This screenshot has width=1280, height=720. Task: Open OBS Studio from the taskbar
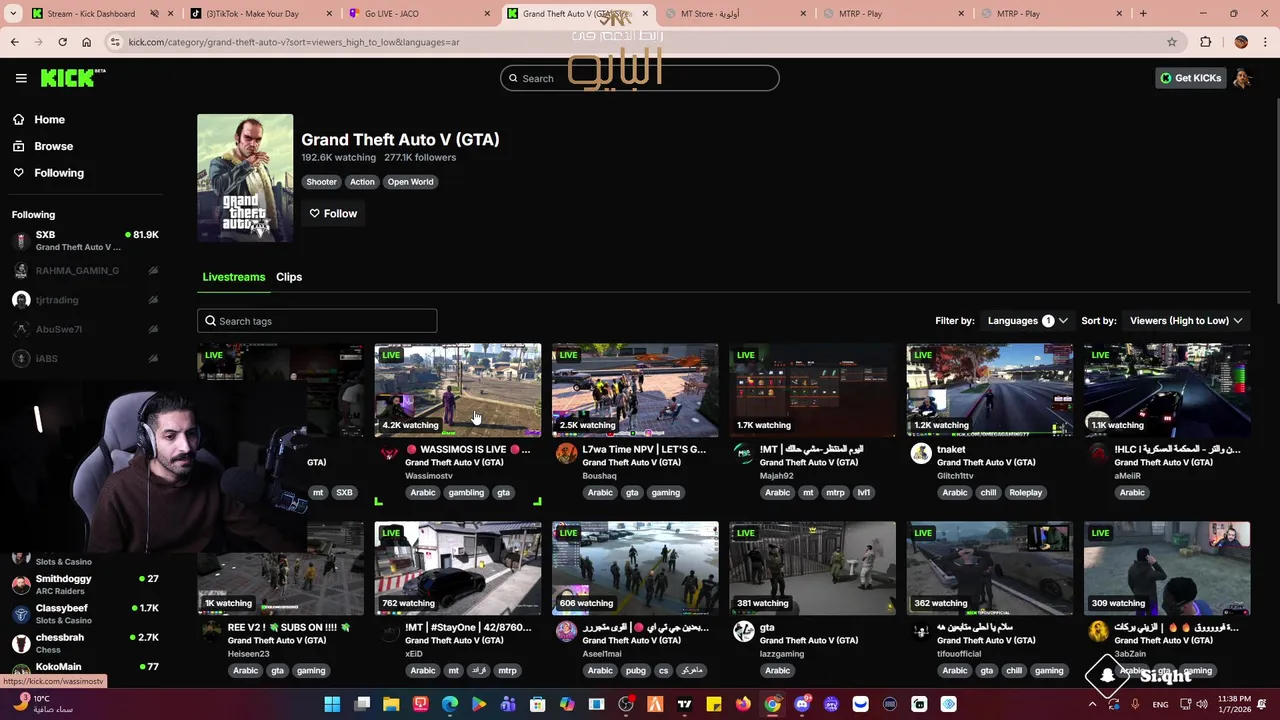pos(626,704)
